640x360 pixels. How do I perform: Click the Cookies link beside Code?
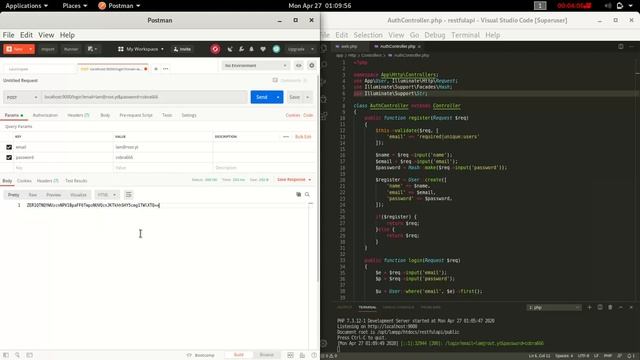coord(293,116)
